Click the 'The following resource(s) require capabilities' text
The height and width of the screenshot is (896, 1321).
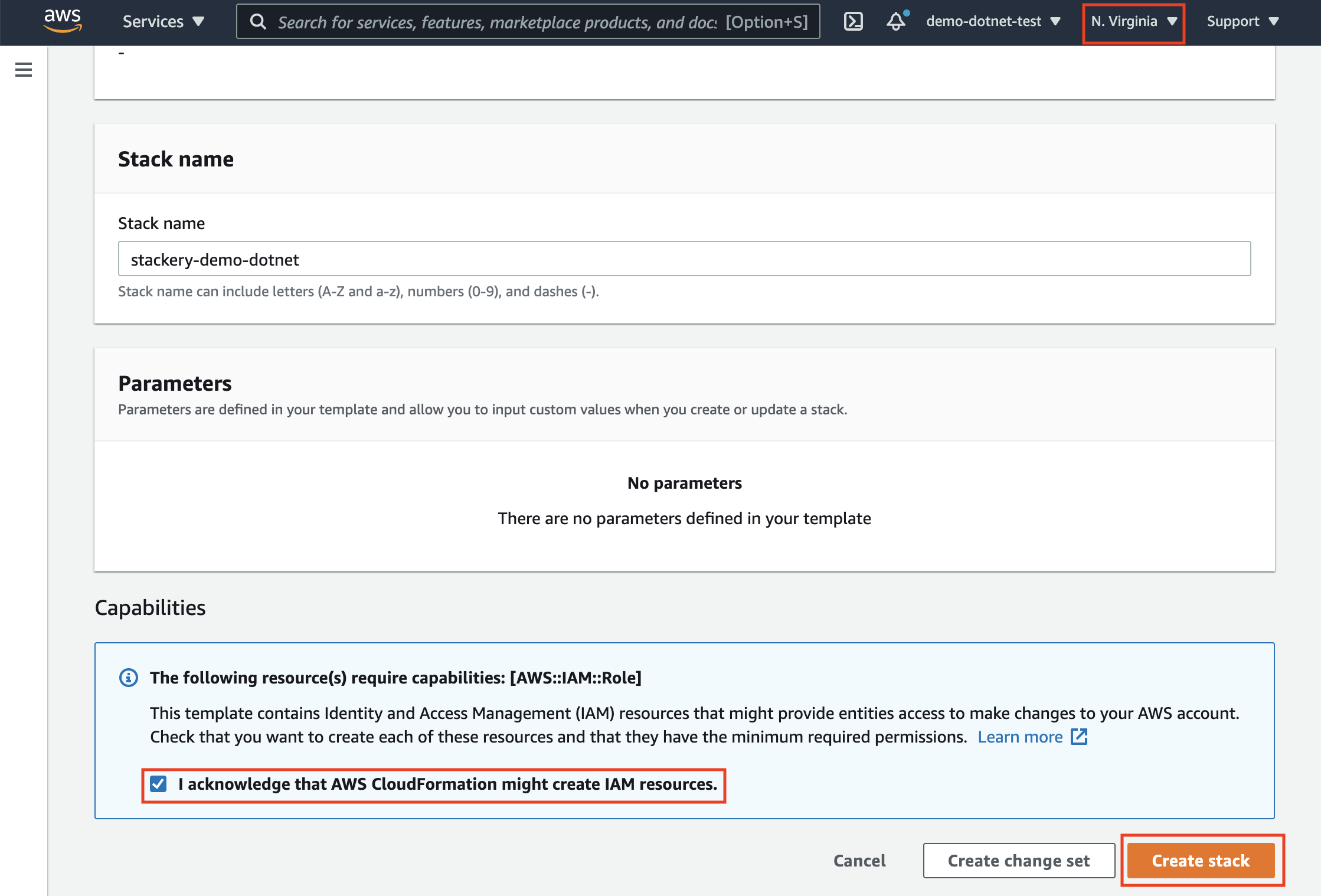(x=395, y=678)
